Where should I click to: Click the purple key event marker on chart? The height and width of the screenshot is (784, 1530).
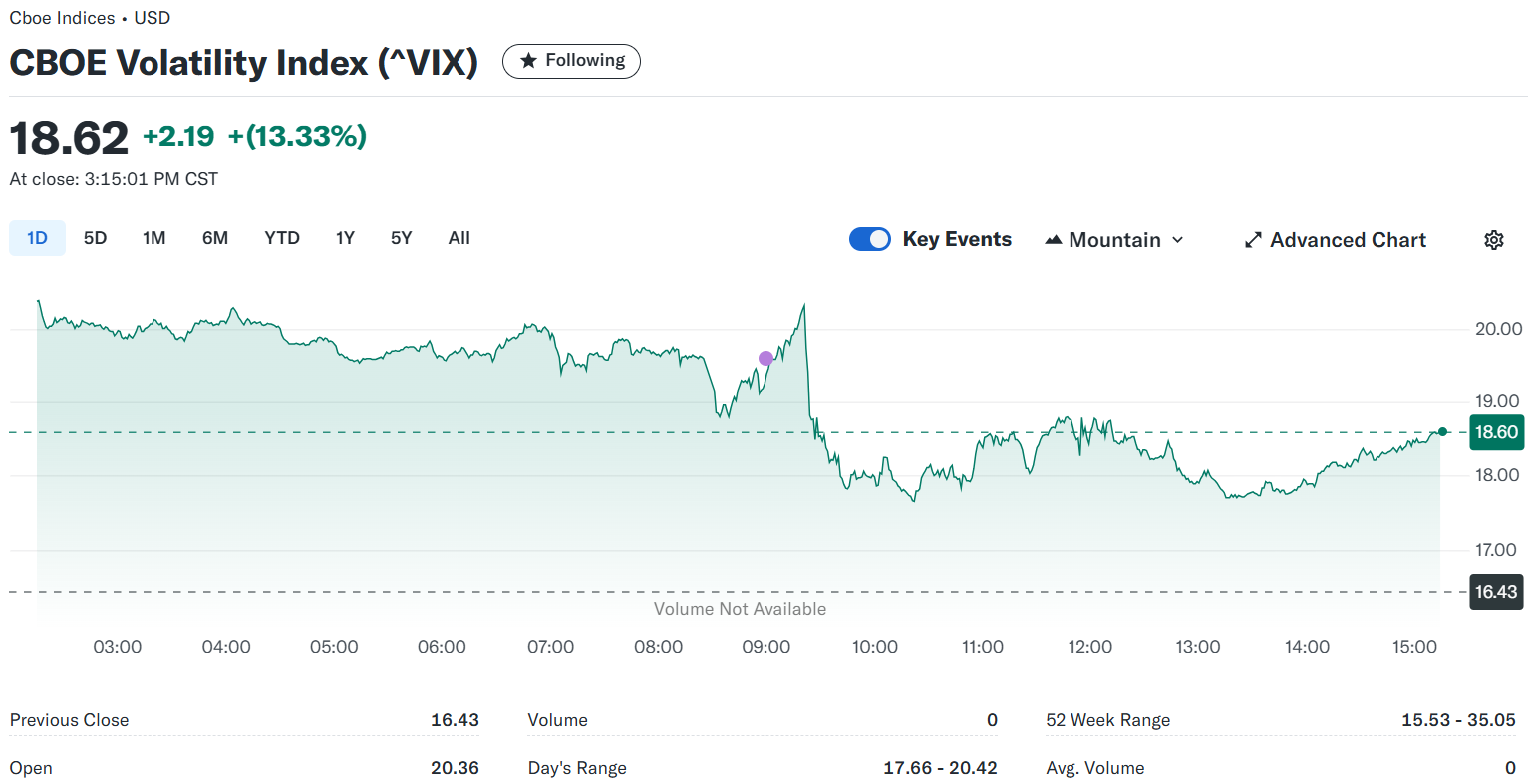(x=765, y=358)
